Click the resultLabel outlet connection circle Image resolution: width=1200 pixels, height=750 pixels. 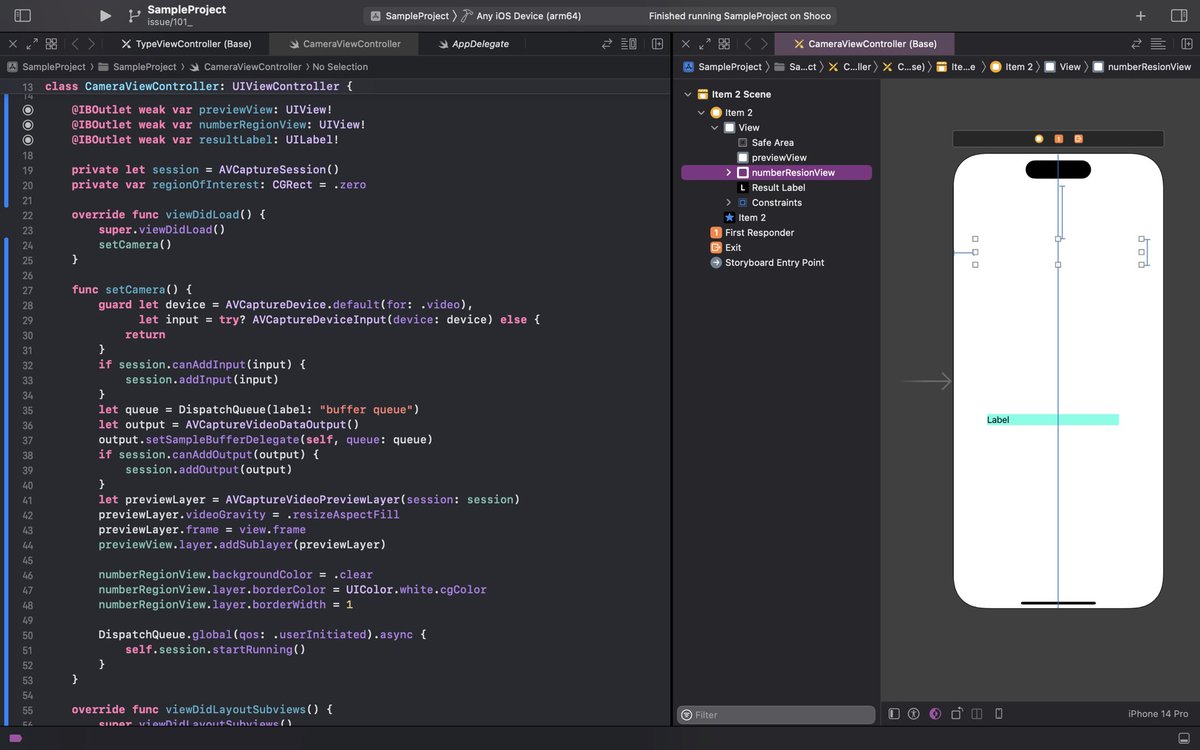point(28,140)
